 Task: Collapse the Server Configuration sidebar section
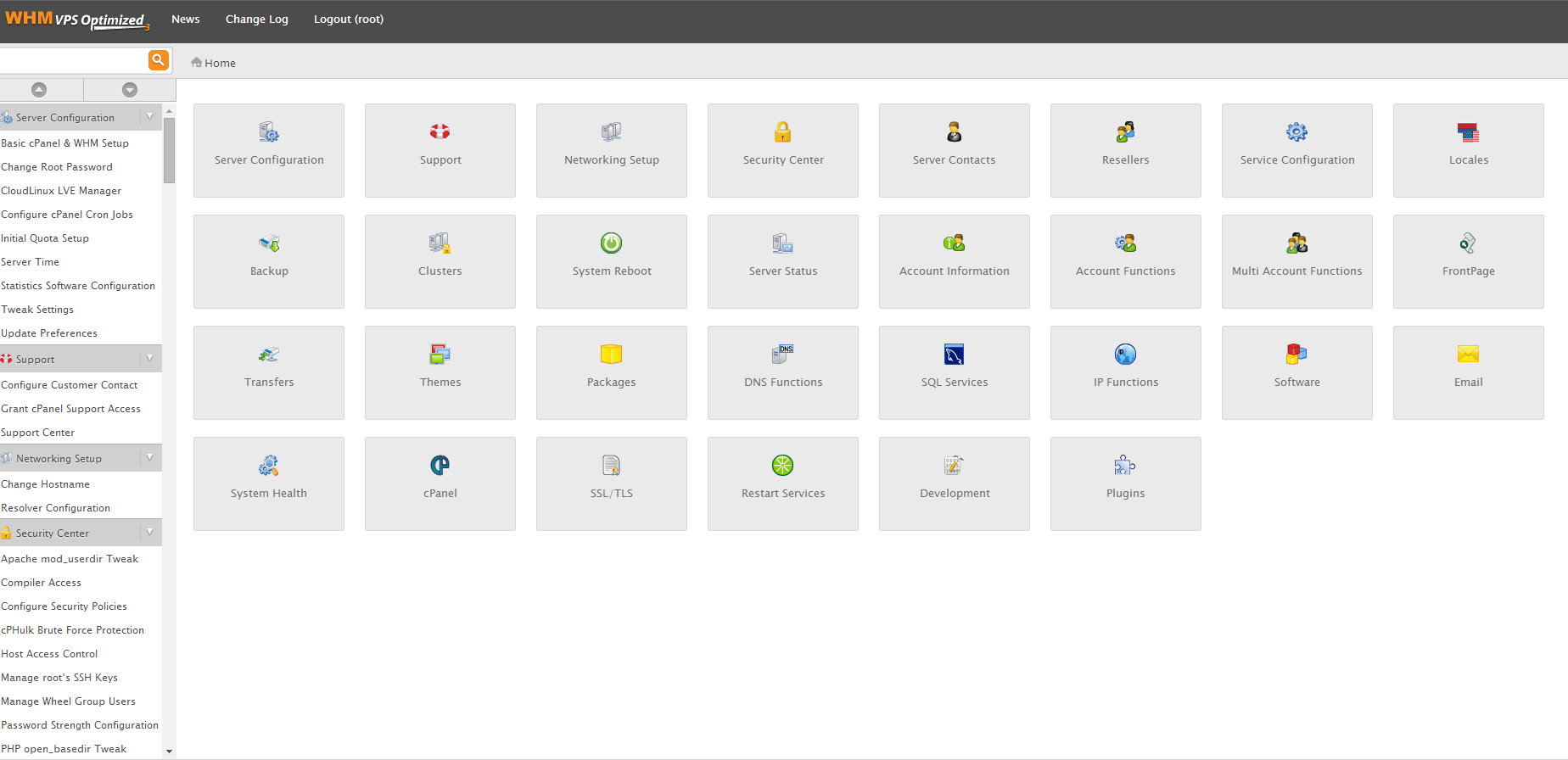click(x=150, y=117)
